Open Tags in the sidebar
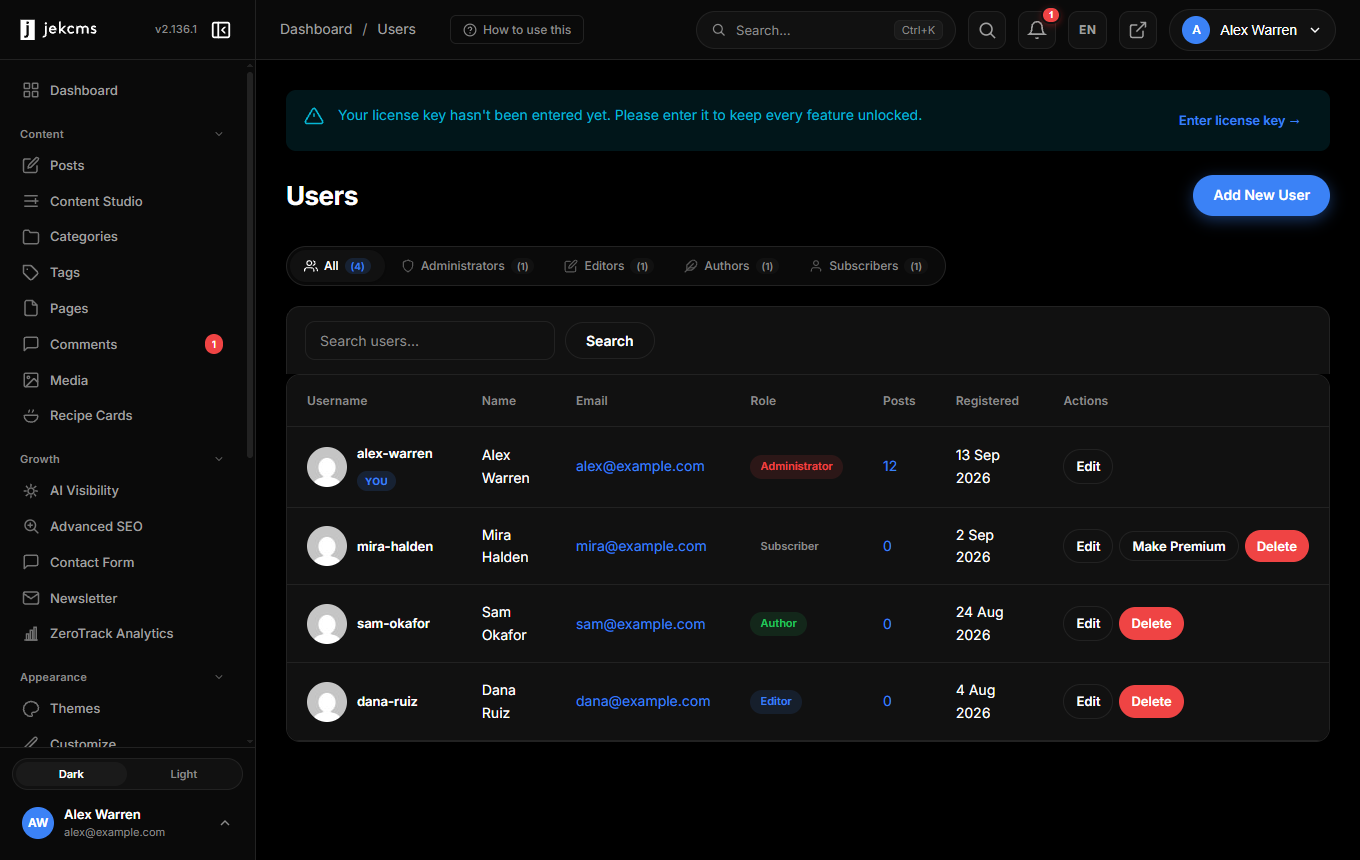The height and width of the screenshot is (860, 1360). (127, 272)
